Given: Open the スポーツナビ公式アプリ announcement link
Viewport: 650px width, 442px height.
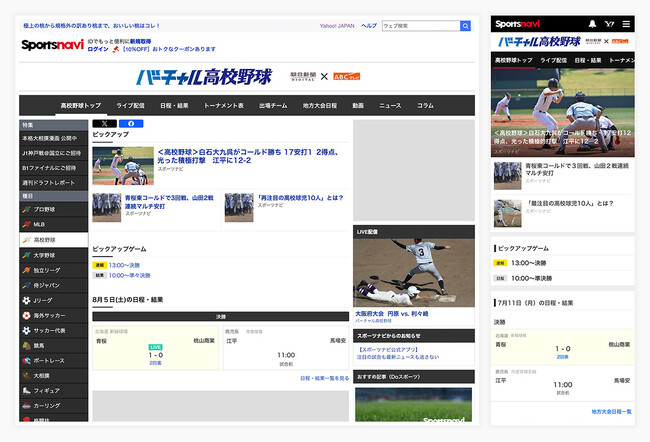Looking at the screenshot, I should click(x=388, y=350).
